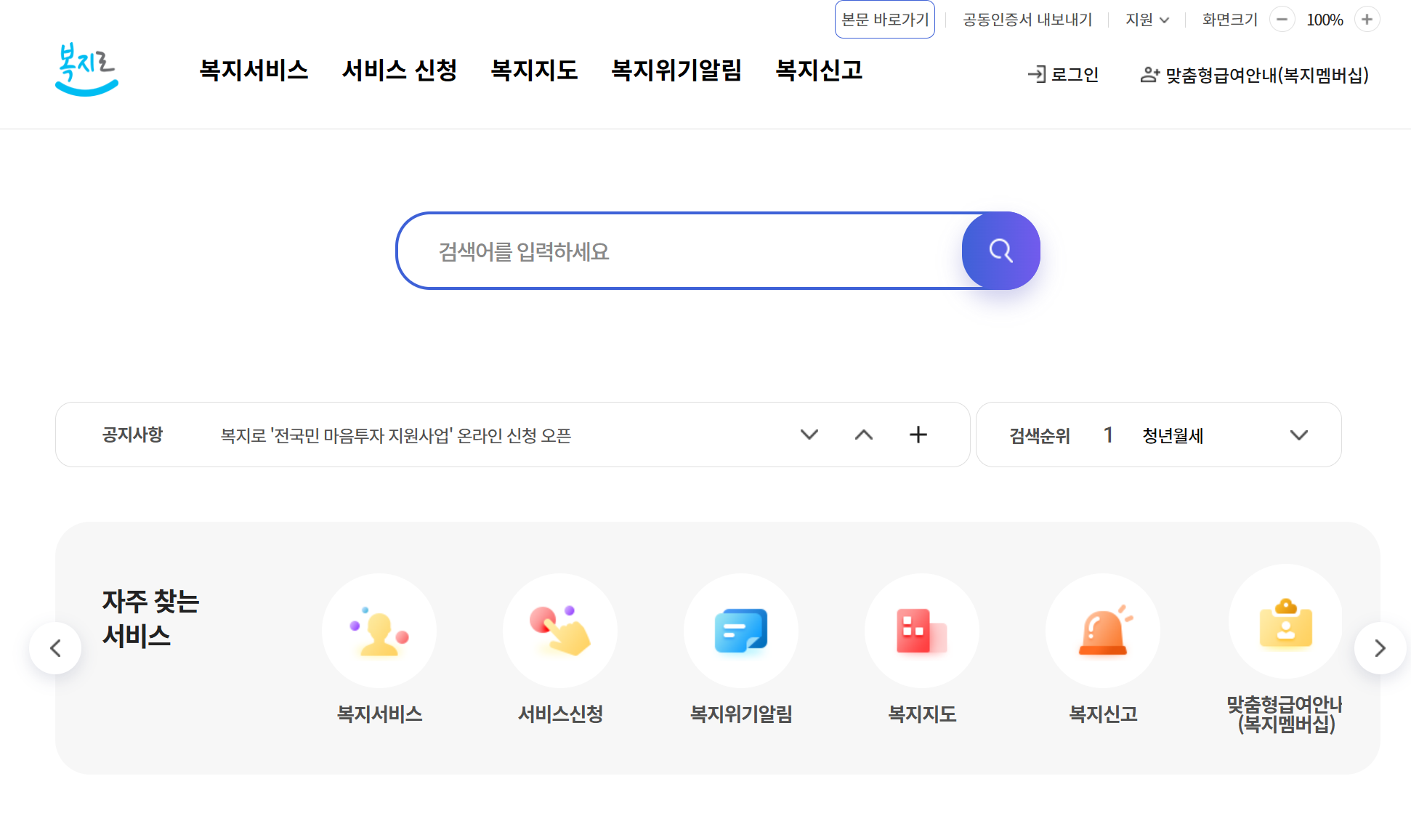Screen dimensions: 1411x840
Task: Click the 로그인 link
Action: 1063,74
